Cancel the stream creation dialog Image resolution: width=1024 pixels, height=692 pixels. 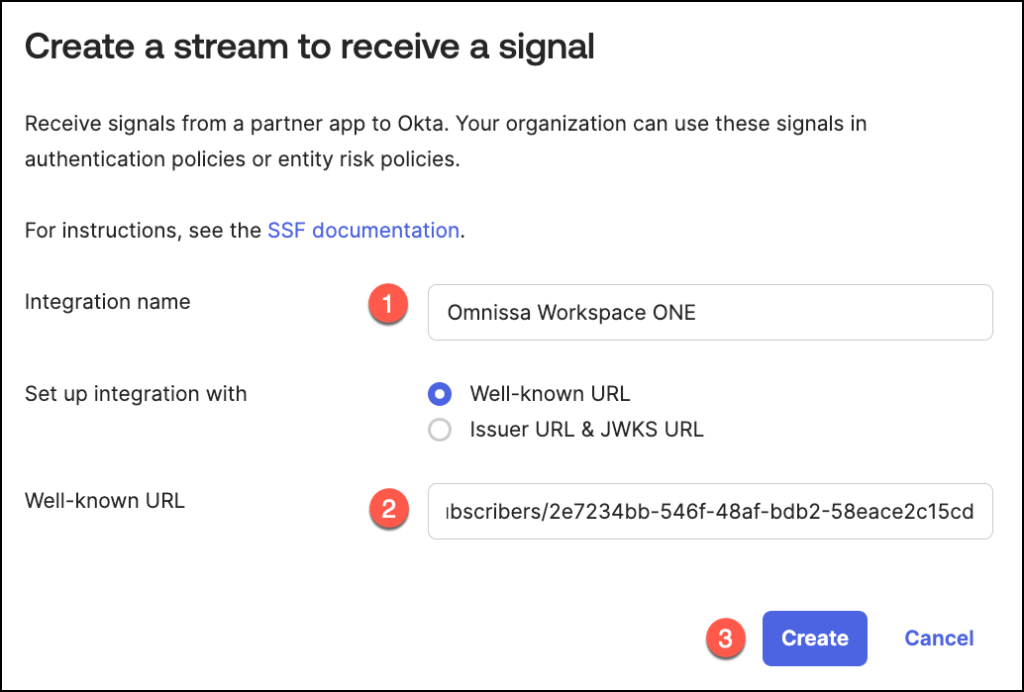click(939, 638)
